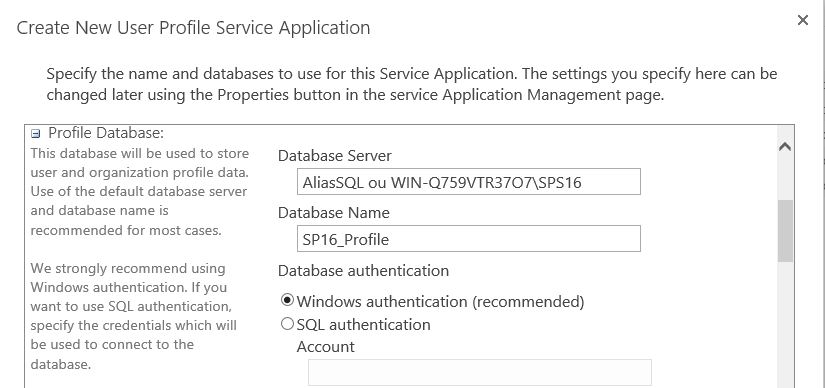Click the Database Name label
Image resolution: width=825 pixels, height=388 pixels.
(x=334, y=213)
